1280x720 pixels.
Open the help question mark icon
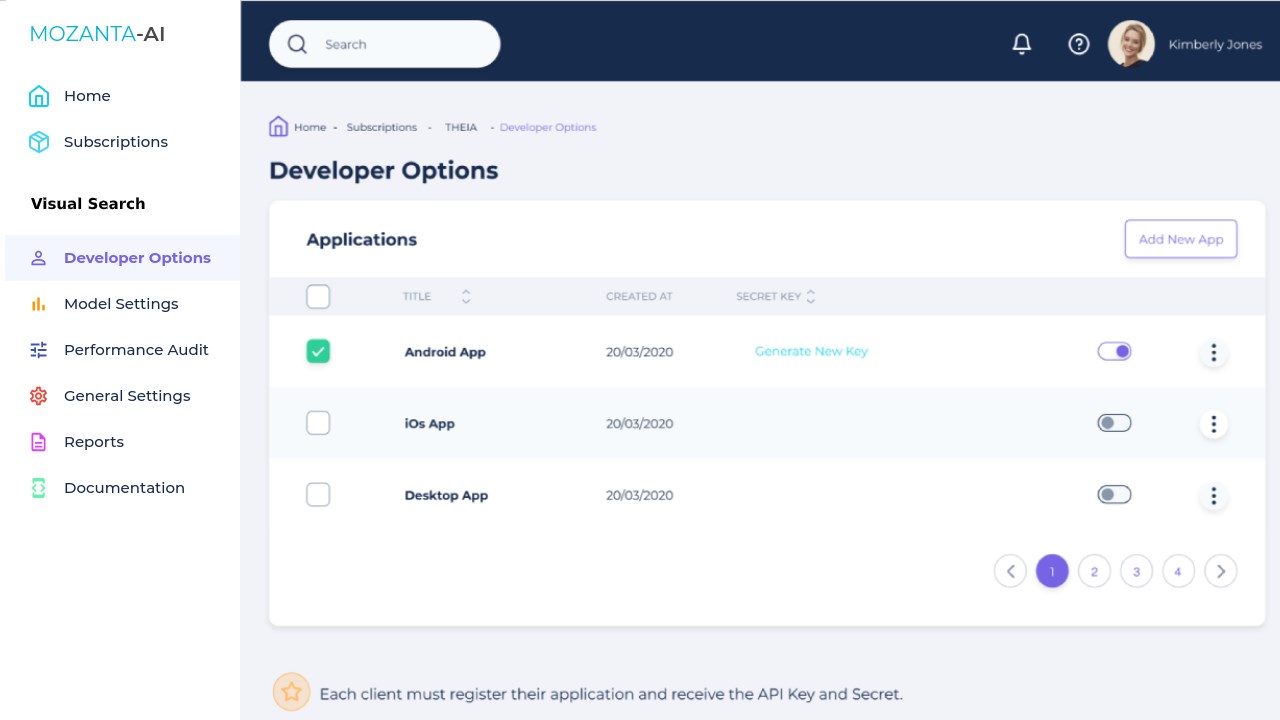[x=1078, y=44]
